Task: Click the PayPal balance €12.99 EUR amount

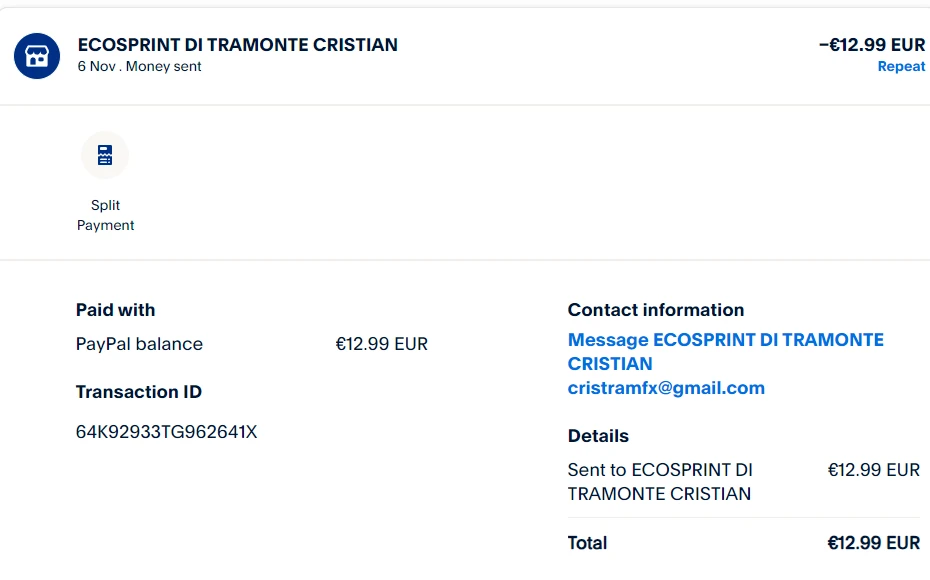Action: 381,344
